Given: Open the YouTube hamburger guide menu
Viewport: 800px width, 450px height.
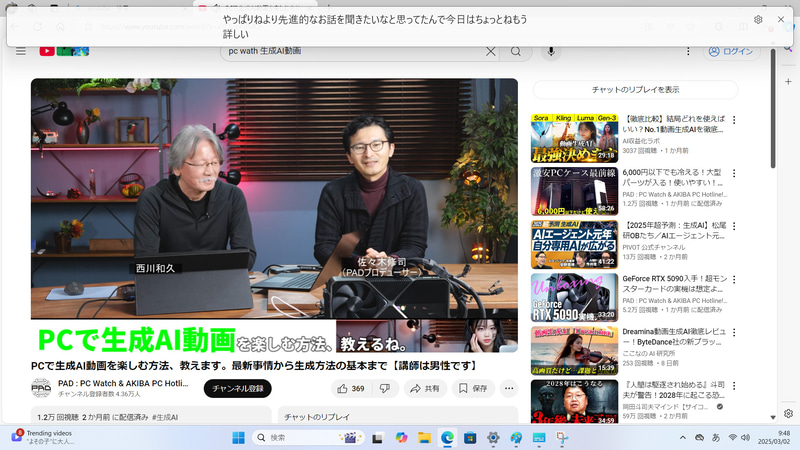Looking at the screenshot, I should 20,51.
